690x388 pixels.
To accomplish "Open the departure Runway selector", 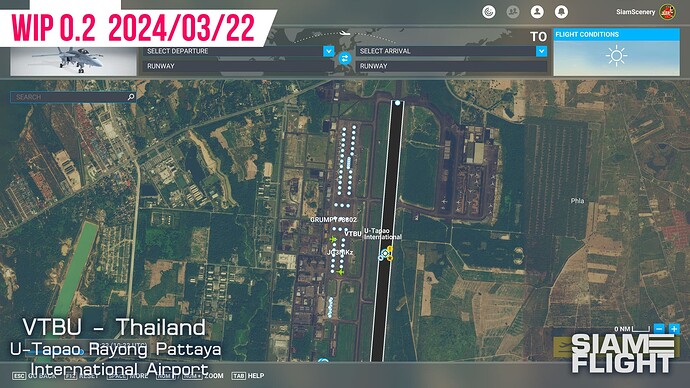I will pyautogui.click(x=238, y=66).
